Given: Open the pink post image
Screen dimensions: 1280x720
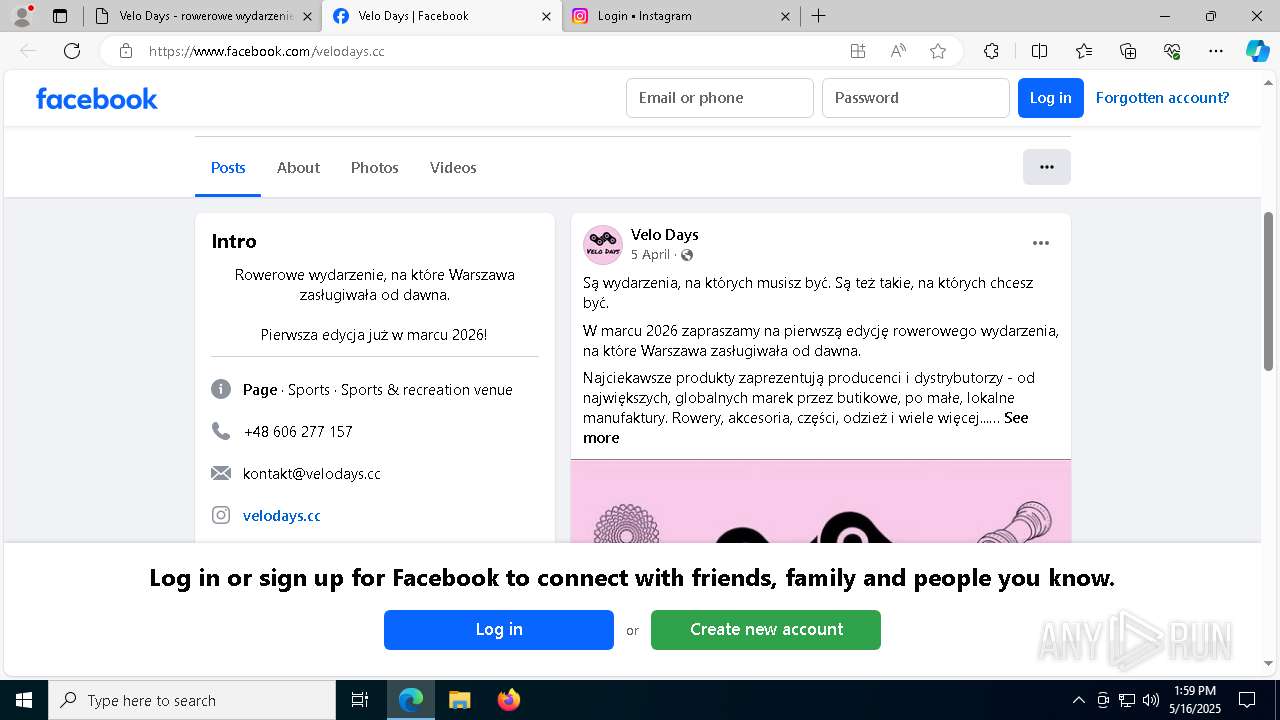Looking at the screenshot, I should (x=821, y=501).
